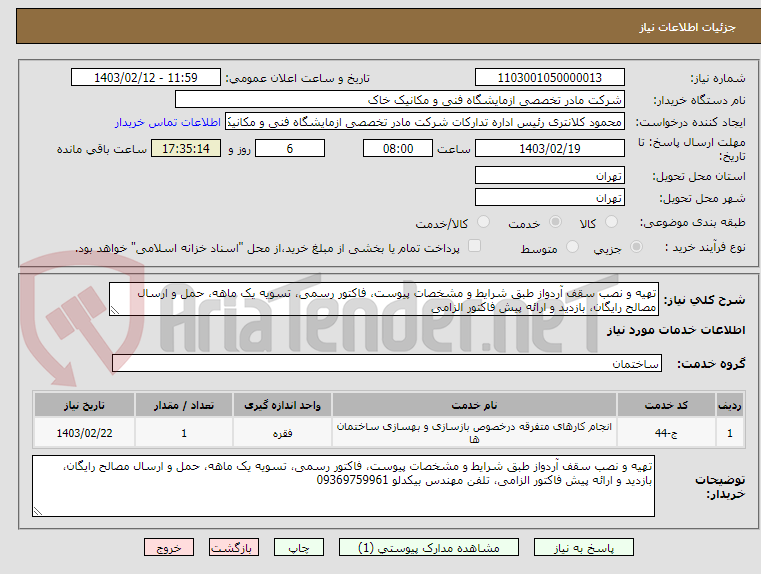Click the شرح کلی نیاز text area
The image size is (761, 574).
[384, 300]
